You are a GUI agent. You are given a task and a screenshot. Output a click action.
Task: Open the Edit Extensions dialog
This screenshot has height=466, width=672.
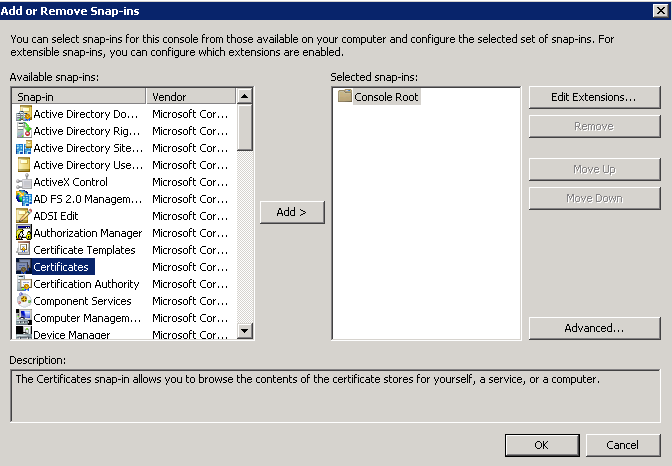point(594,97)
